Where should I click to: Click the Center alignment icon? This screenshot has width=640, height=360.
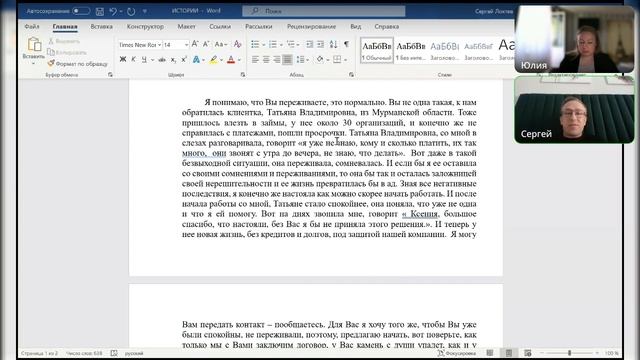point(266,60)
